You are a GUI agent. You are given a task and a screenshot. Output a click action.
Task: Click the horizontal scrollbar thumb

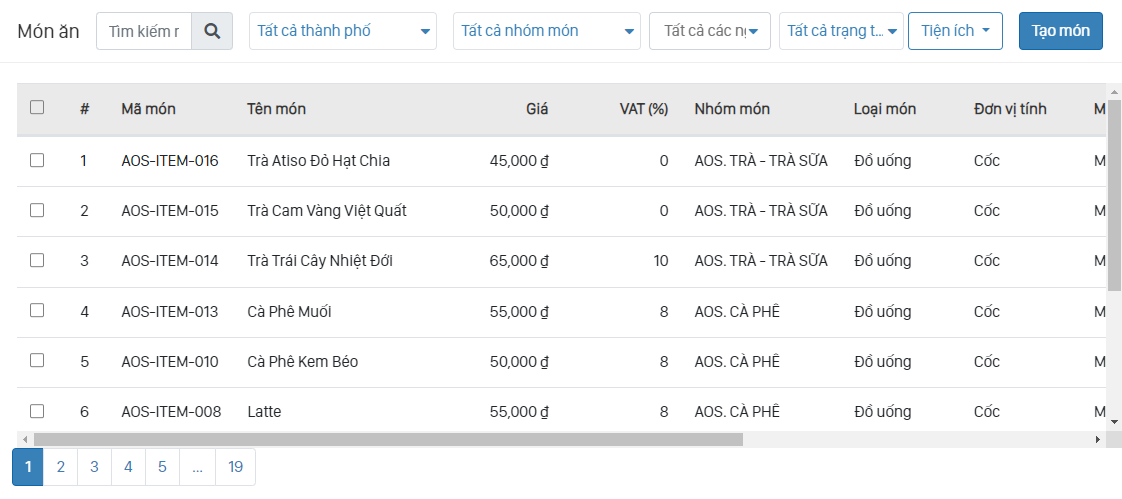coord(388,439)
